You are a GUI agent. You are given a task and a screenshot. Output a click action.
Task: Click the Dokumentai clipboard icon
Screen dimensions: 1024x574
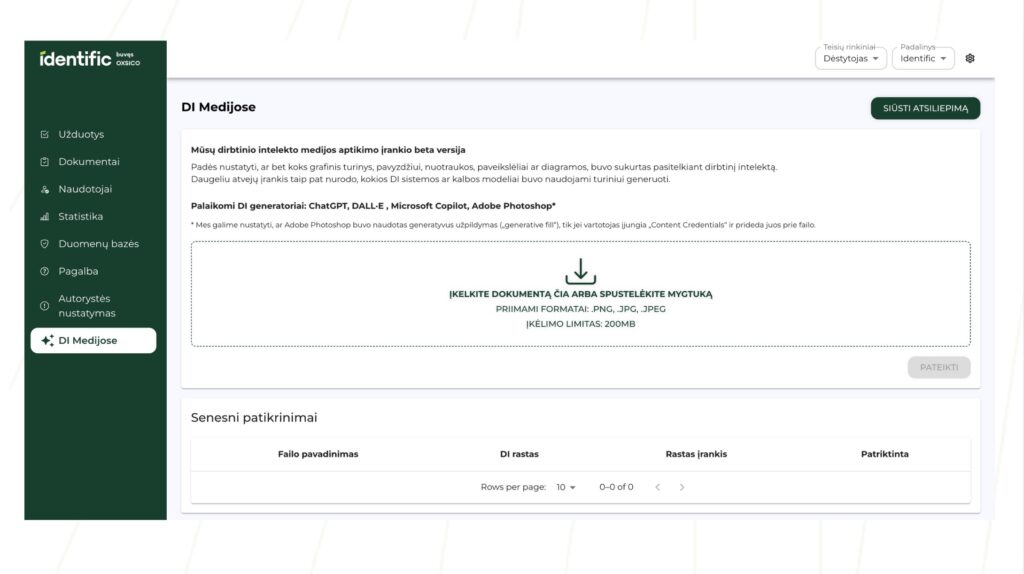point(44,162)
